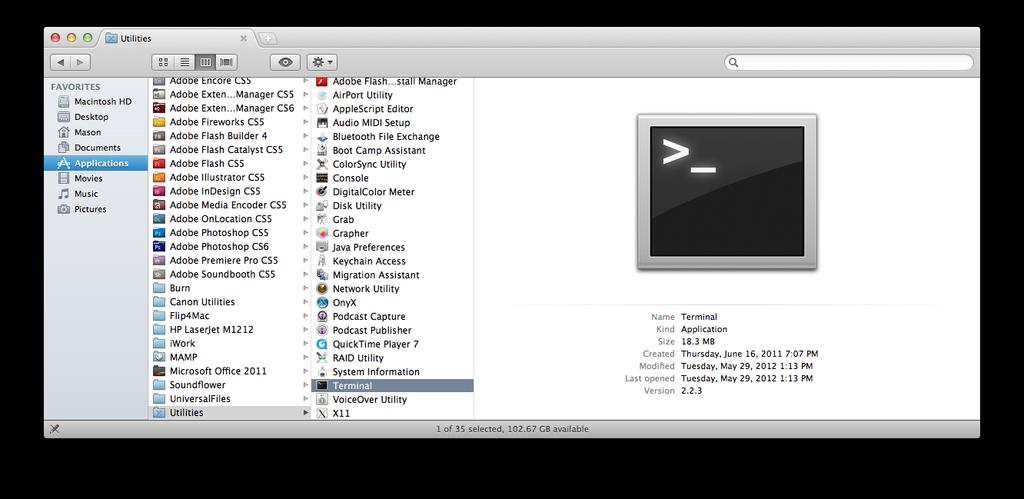
Task: Expand the MAMP folder arrow
Action: pyautogui.click(x=305, y=357)
